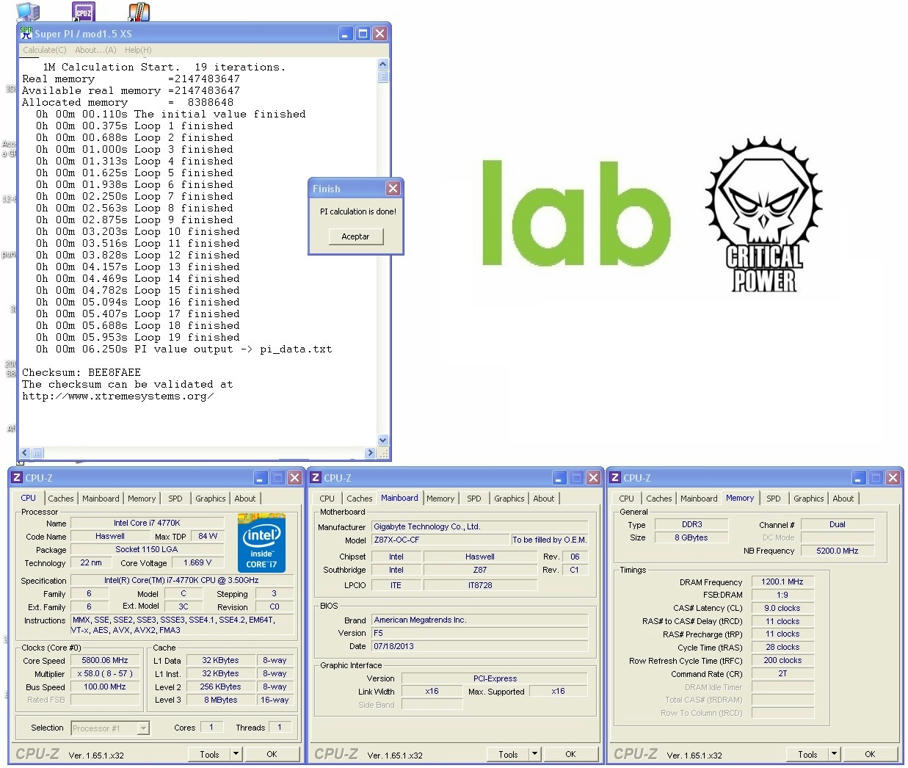Click the checksum text BEE8FAEE
The width and height of the screenshot is (908, 768).
click(x=114, y=372)
